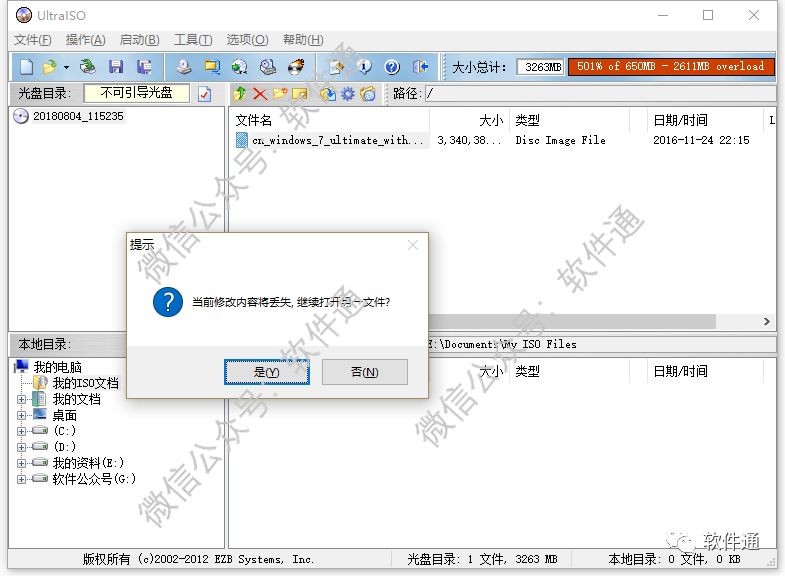
Task: Click the orange 501% of 650MB capacity bar
Action: pos(671,67)
